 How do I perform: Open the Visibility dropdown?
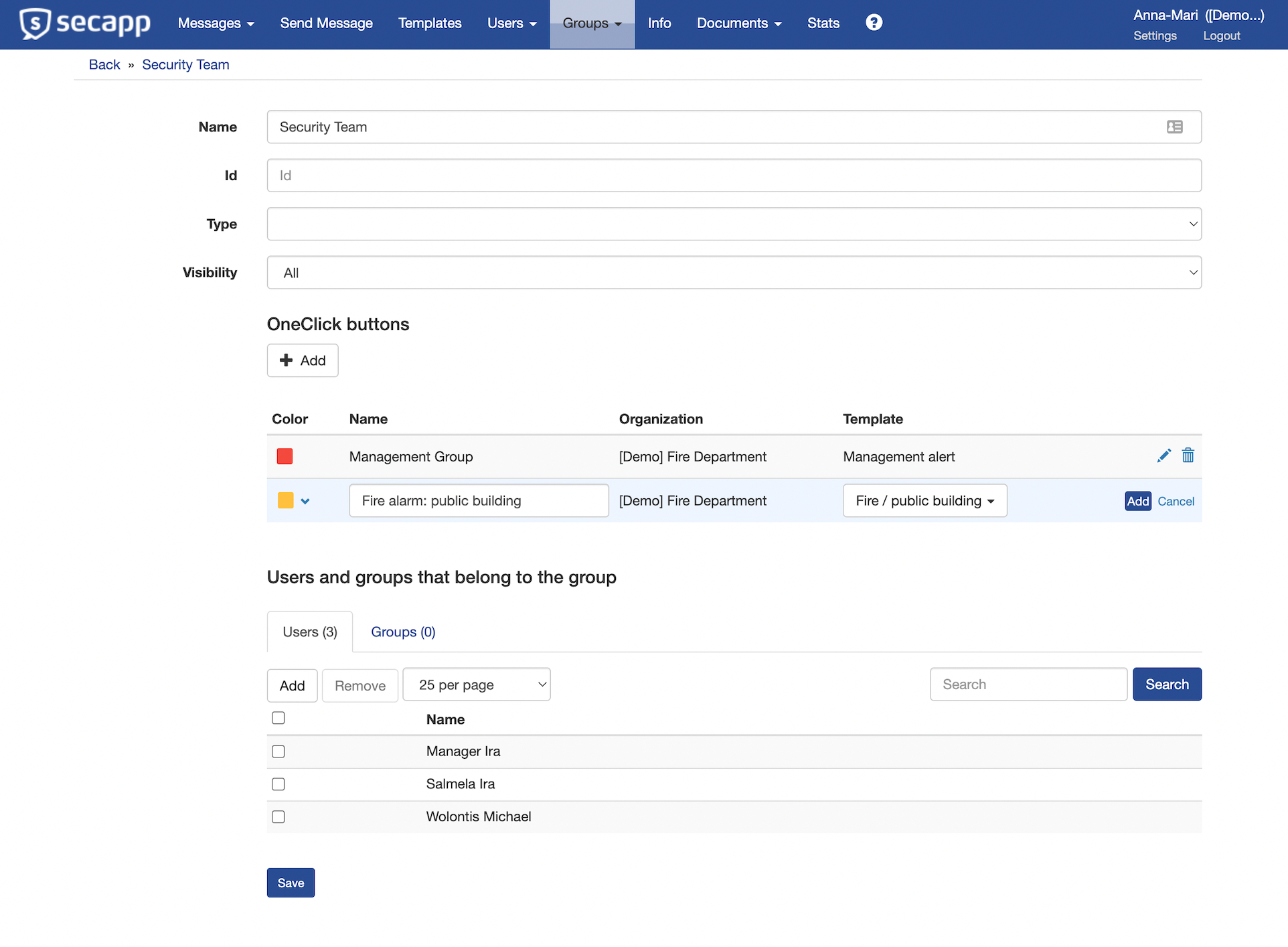734,273
